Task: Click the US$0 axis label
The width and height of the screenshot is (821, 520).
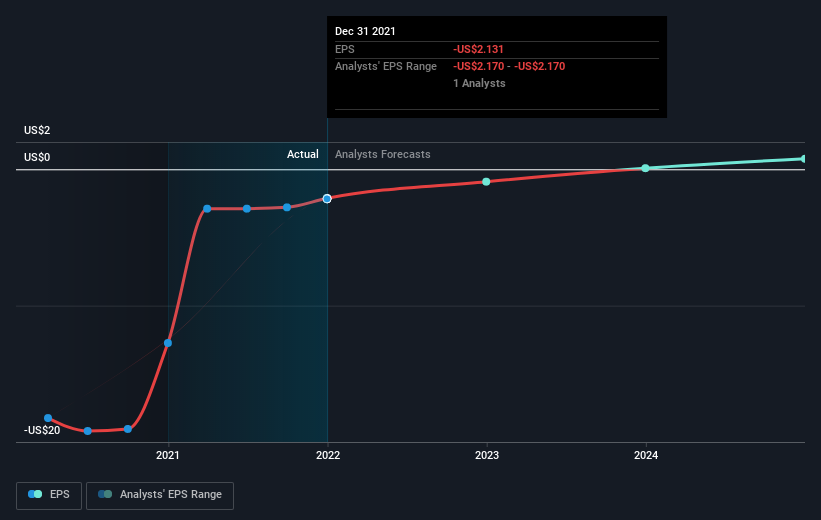Action: pos(37,157)
